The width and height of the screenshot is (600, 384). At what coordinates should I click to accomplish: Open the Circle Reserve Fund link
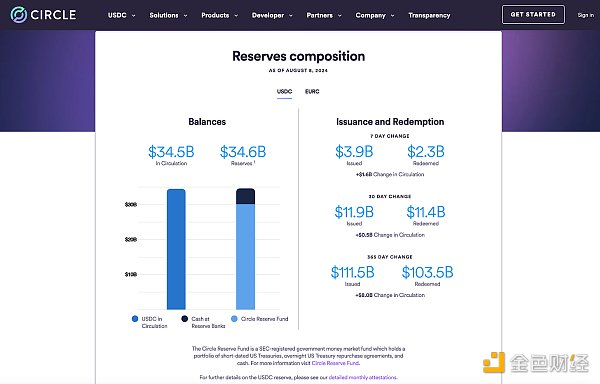[335, 363]
